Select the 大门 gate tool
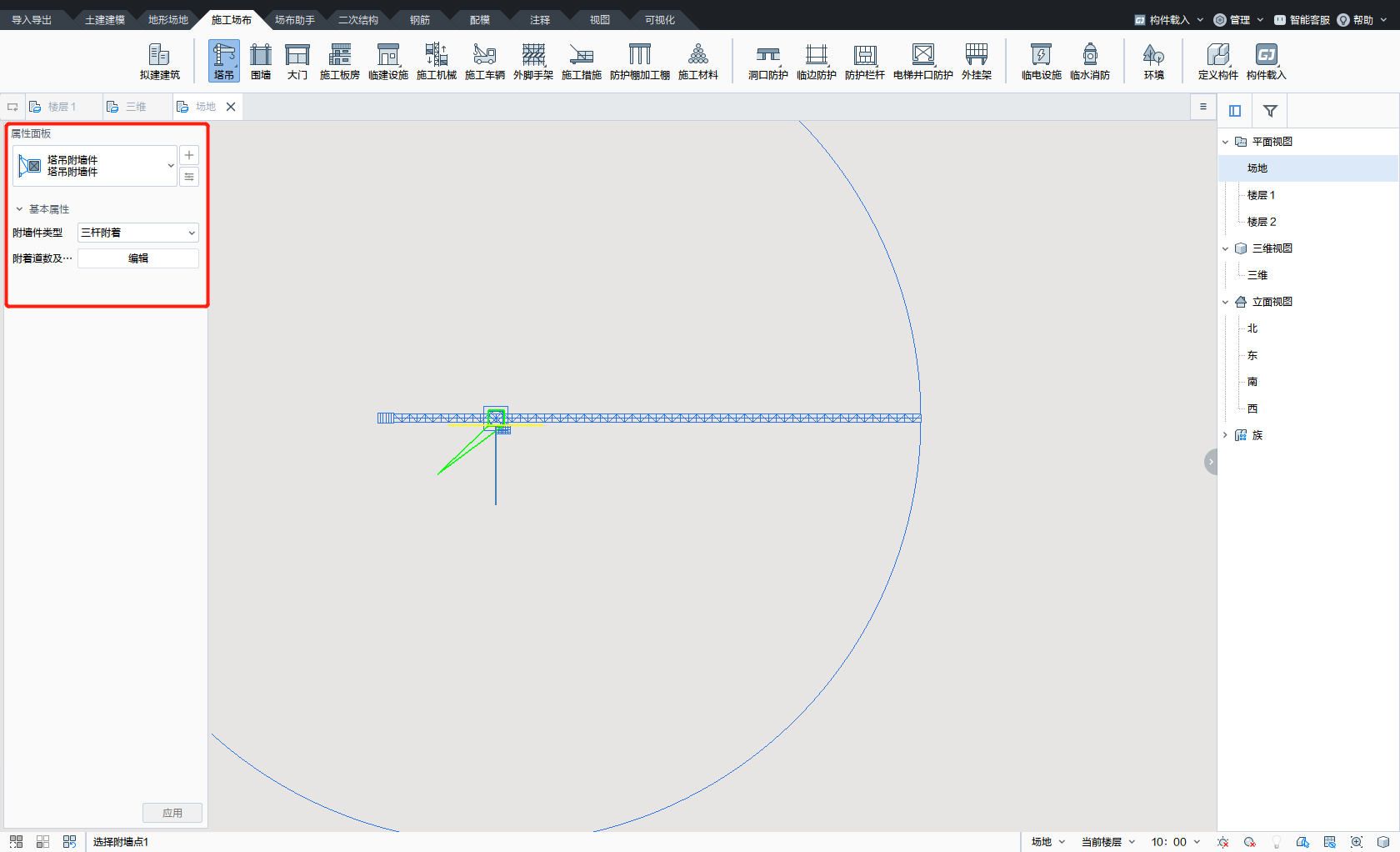This screenshot has width=1400, height=852. [297, 61]
